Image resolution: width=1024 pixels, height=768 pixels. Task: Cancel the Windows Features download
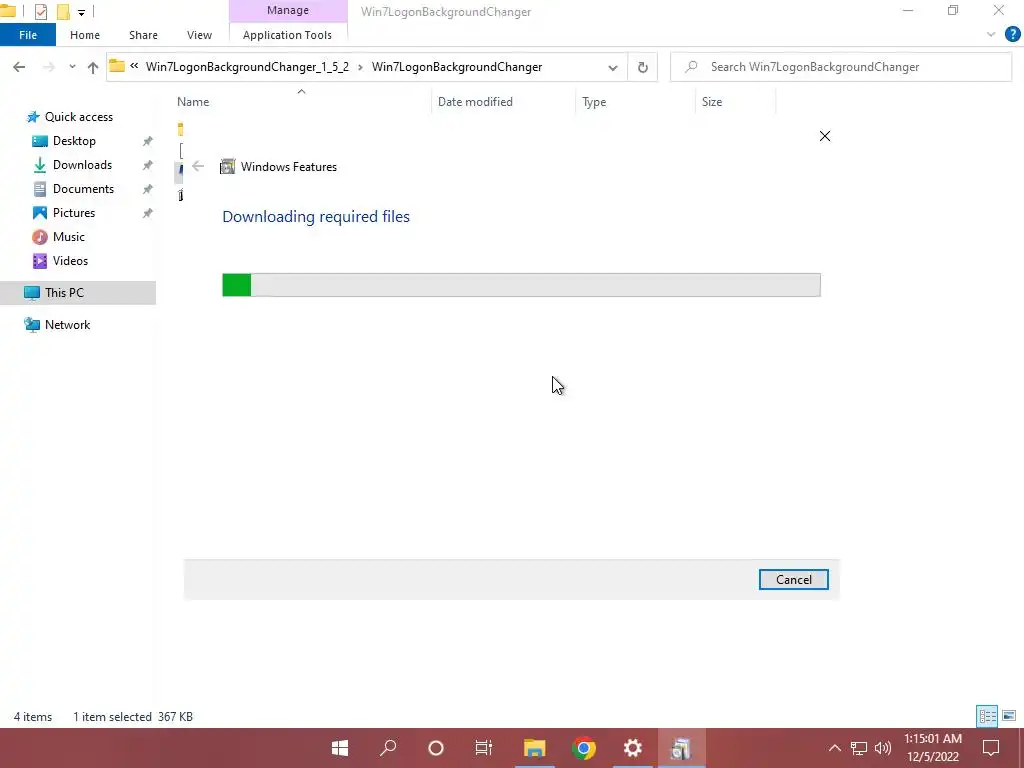[x=793, y=579]
